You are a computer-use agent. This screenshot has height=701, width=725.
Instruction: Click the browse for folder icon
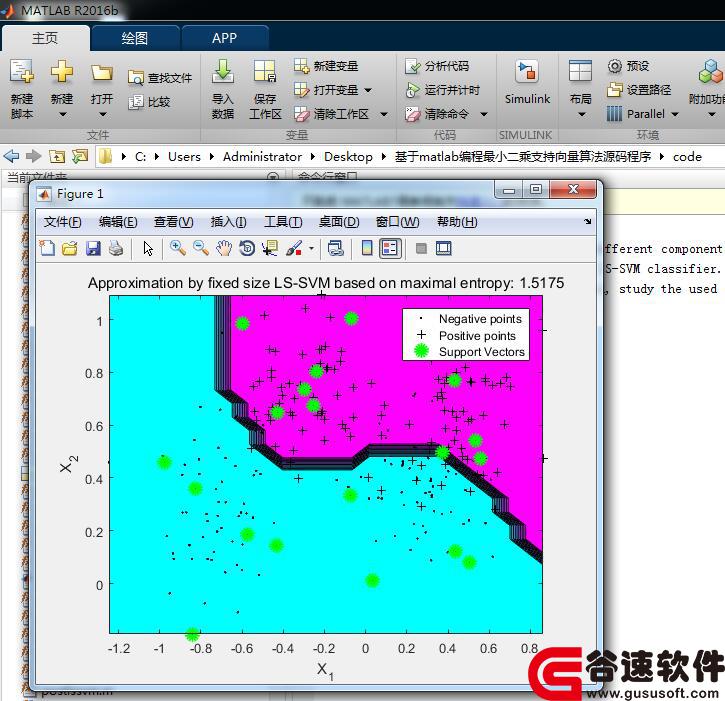pos(80,156)
